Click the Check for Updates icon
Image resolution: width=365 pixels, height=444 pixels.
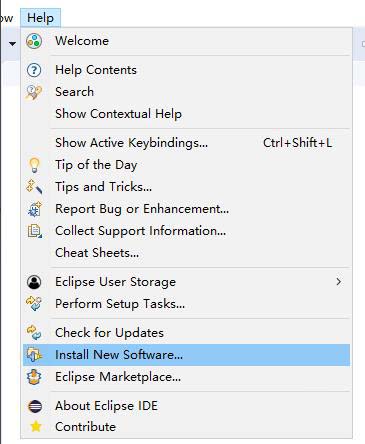(x=34, y=333)
